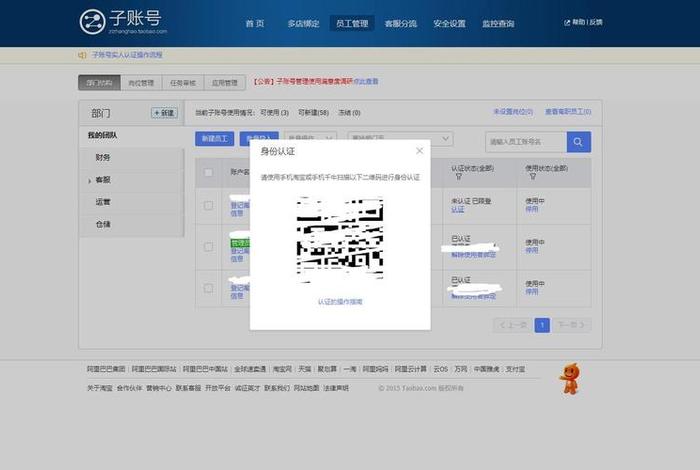Open the store dropdown beside the search box
Screen dimensions: 700x470
click(x=400, y=139)
